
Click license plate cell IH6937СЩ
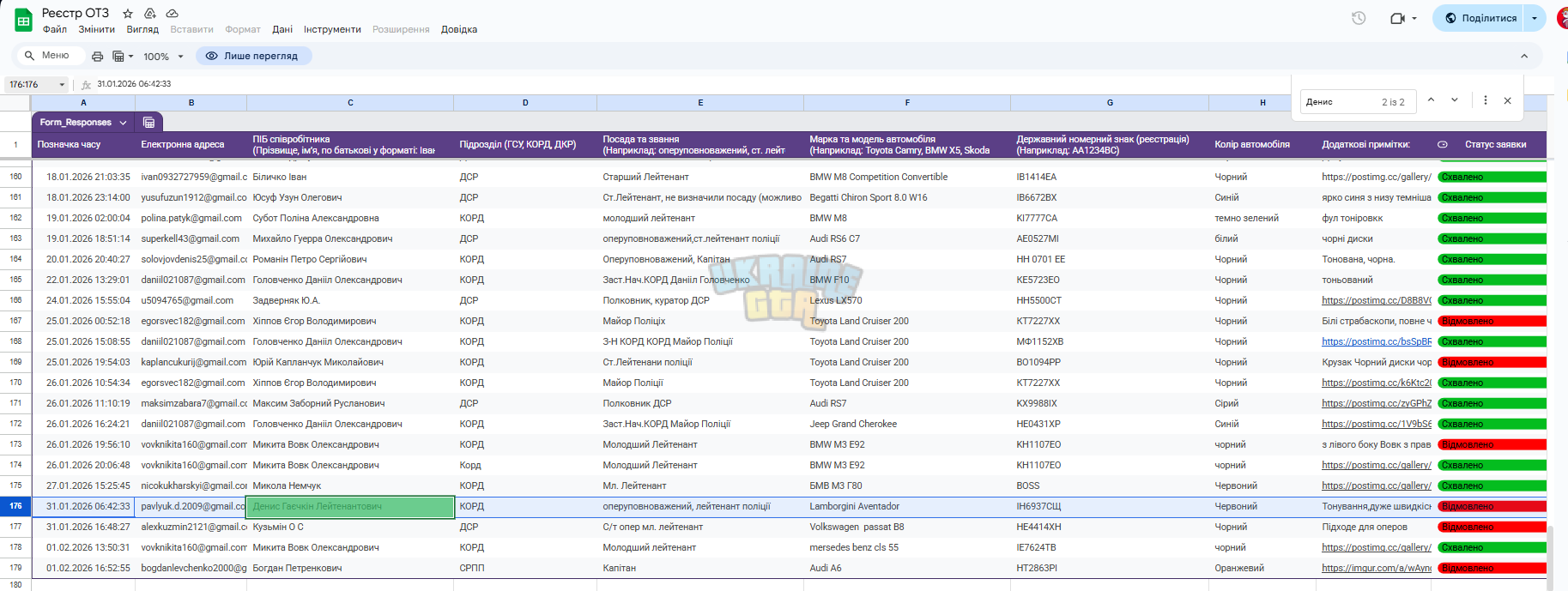(1110, 506)
